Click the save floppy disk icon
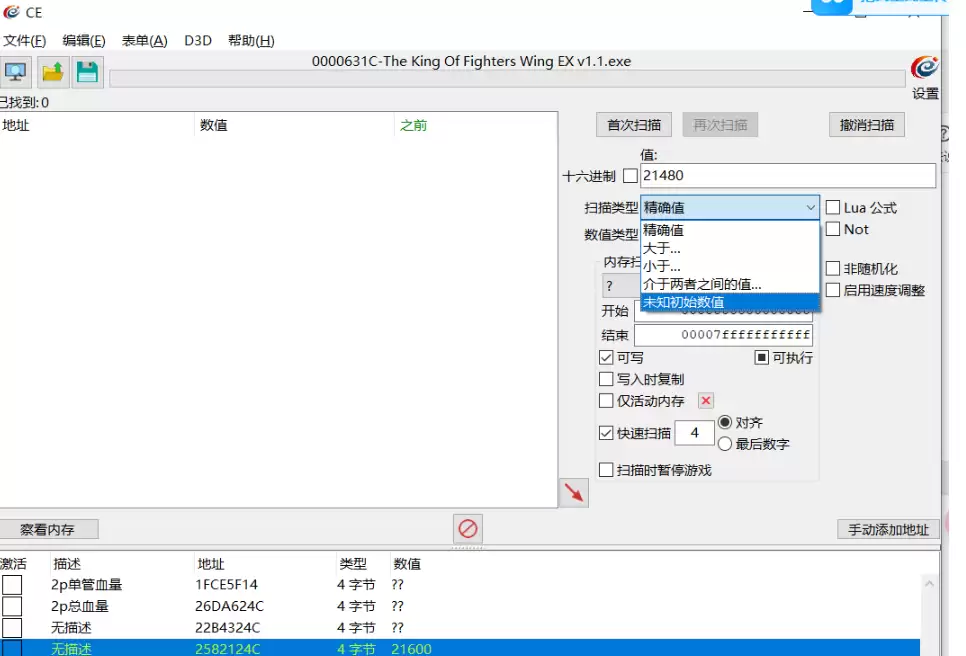This screenshot has width=966, height=656. click(x=87, y=73)
